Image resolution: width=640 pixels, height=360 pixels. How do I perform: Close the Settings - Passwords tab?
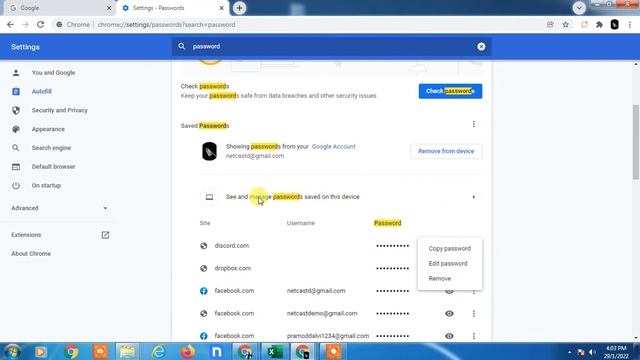222,8
